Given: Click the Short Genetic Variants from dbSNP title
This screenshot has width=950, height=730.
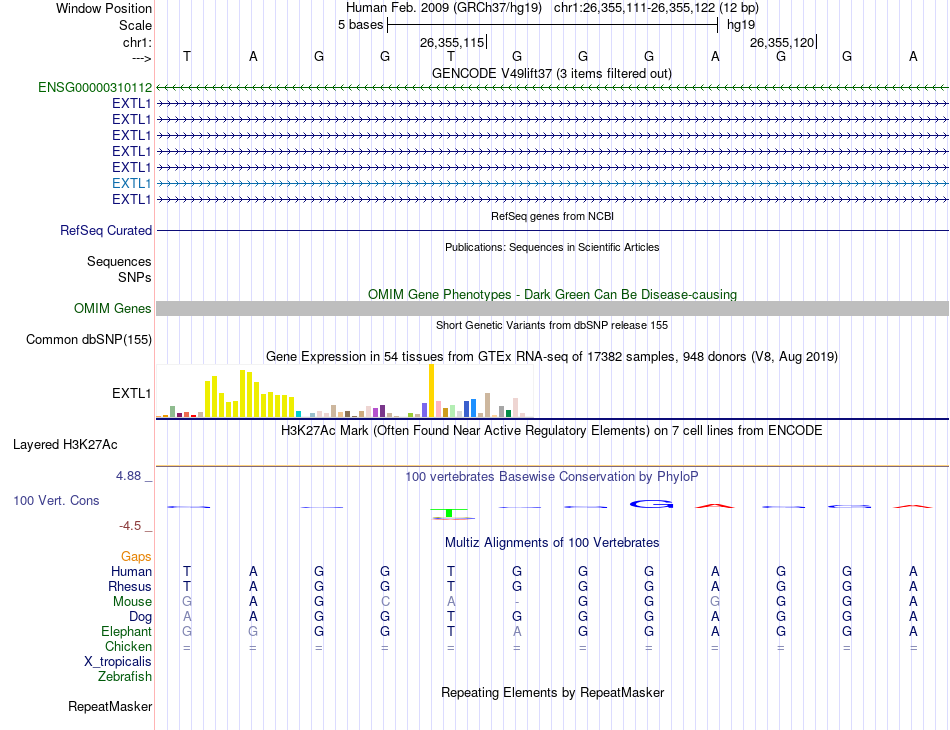Looking at the screenshot, I should coord(552,325).
